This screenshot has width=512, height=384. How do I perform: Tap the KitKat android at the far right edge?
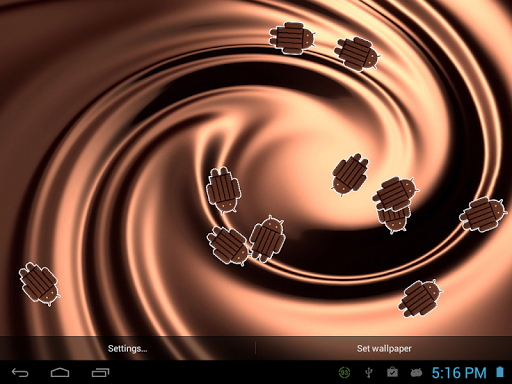pyautogui.click(x=483, y=214)
